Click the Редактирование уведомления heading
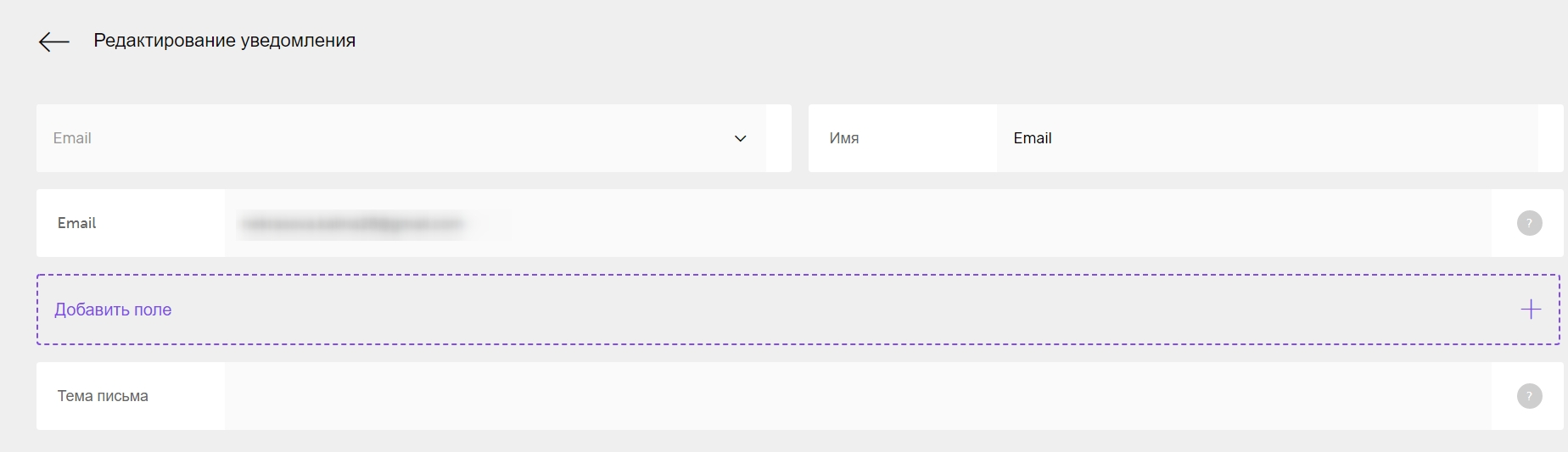 pyautogui.click(x=225, y=41)
